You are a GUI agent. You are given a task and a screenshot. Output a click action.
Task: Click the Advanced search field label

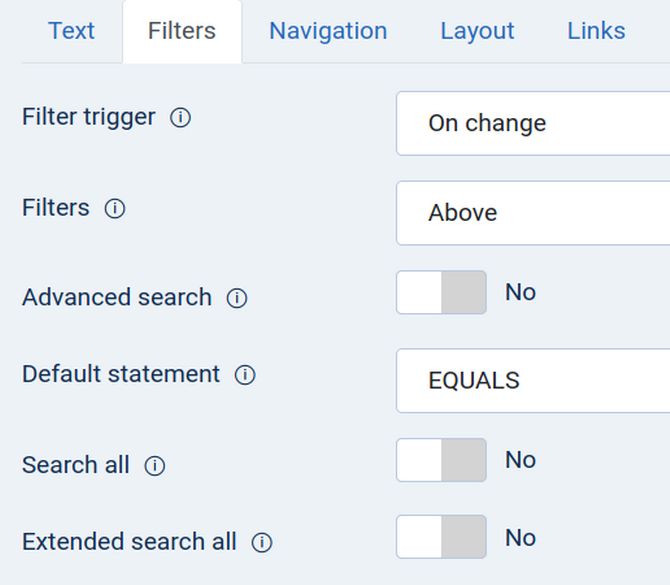coord(117,297)
